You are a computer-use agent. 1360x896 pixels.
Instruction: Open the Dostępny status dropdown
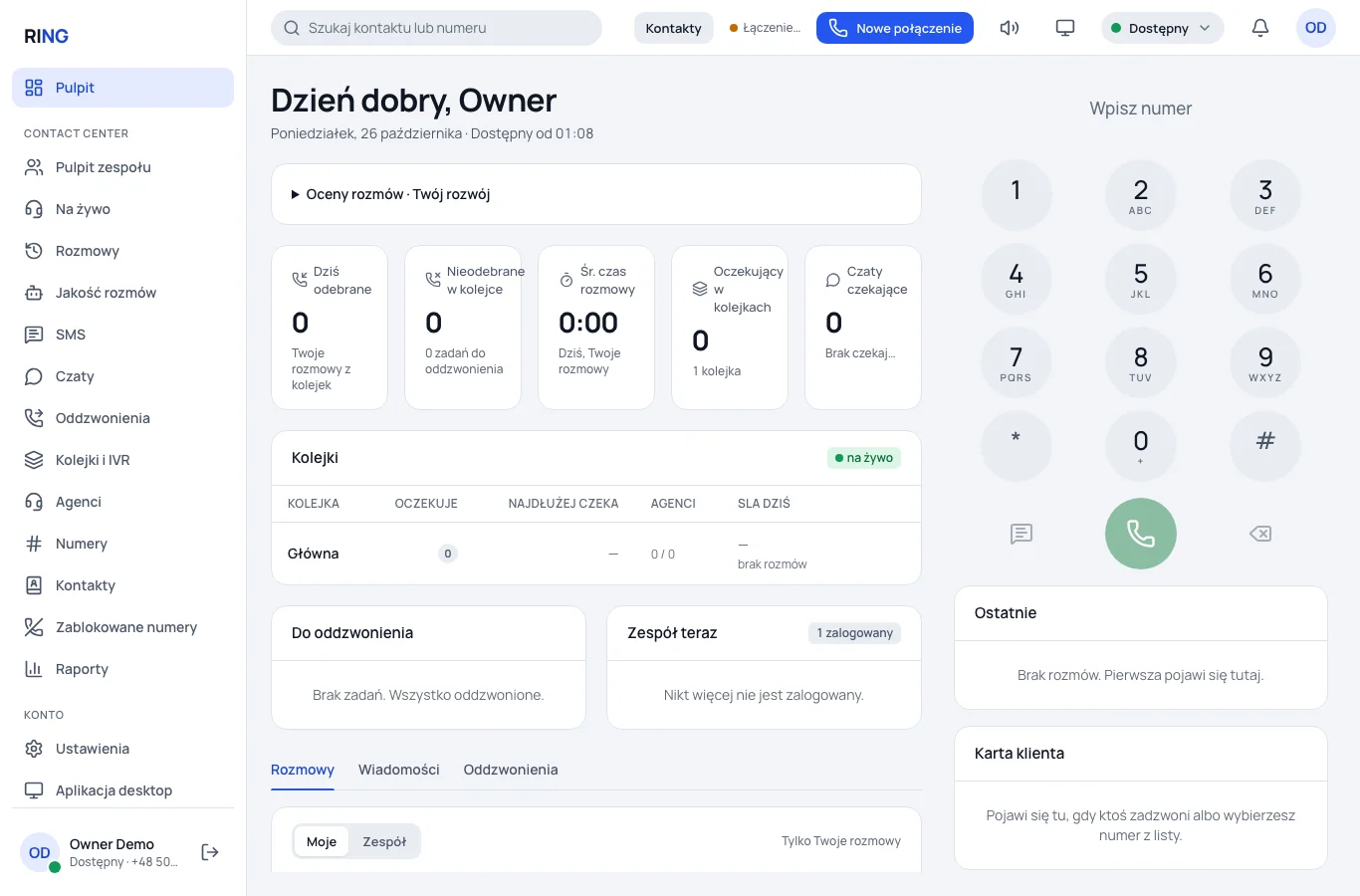click(x=1162, y=28)
